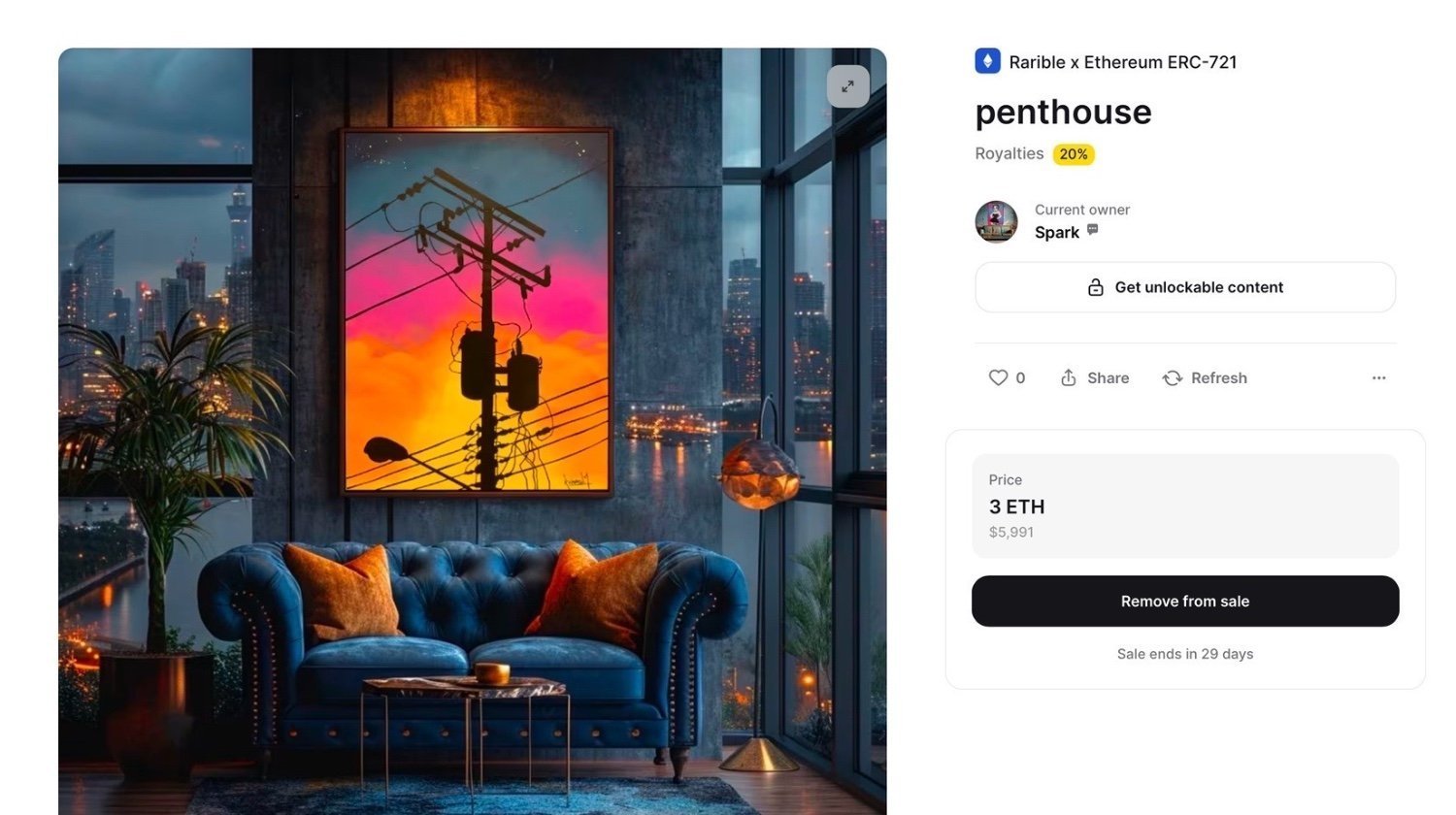Like the NFT with heart icon
The image size is (1456, 815).
(x=998, y=377)
